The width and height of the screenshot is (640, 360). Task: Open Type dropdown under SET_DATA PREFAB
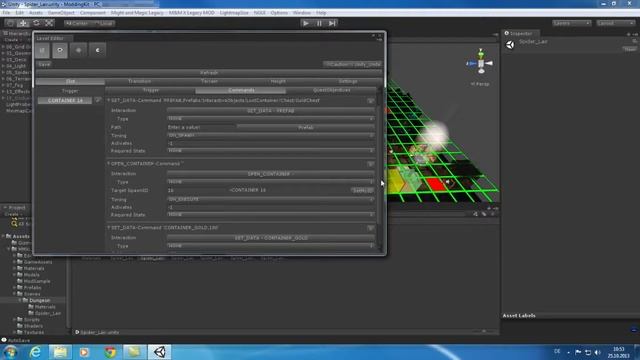coord(271,118)
